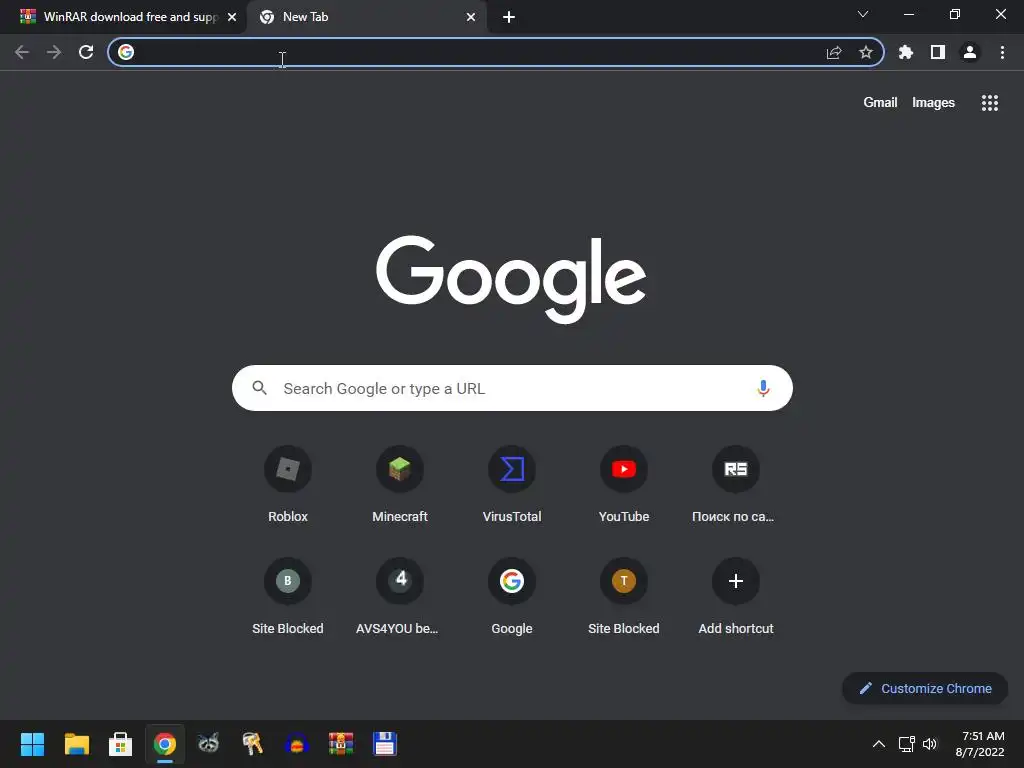
Task: Reload the current page
Action: click(x=86, y=52)
